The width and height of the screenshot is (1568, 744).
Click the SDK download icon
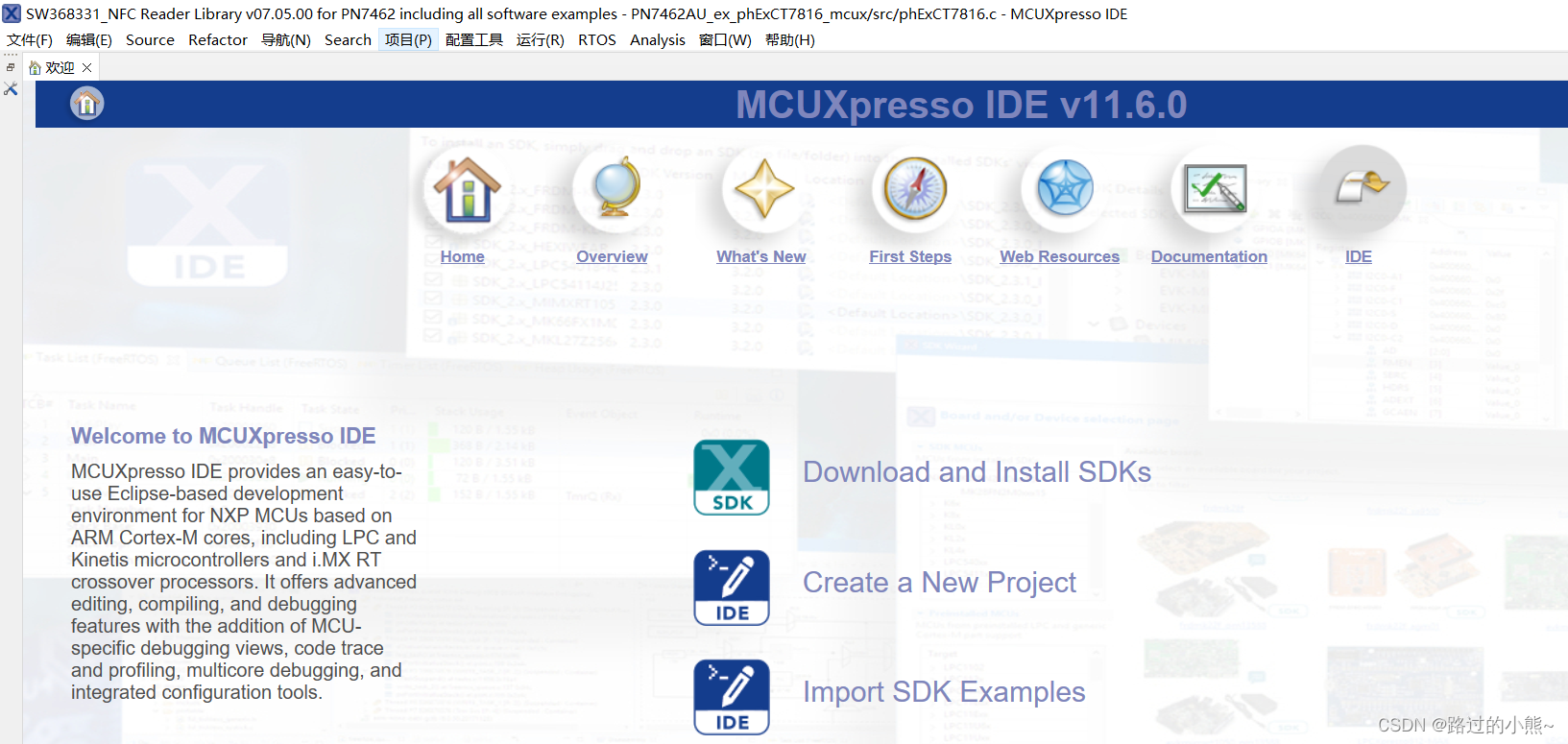(x=732, y=477)
